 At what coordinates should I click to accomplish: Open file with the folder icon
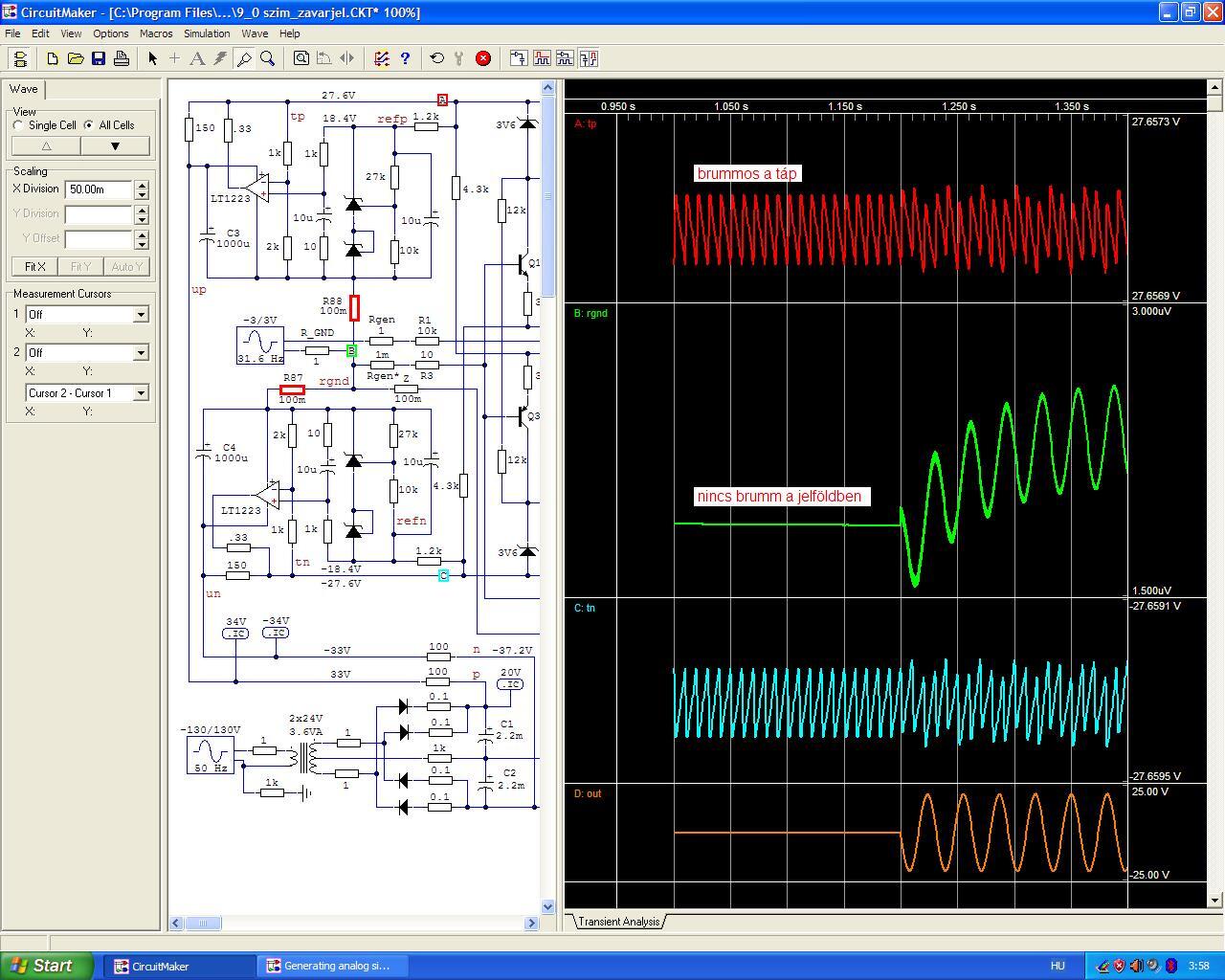(76, 58)
